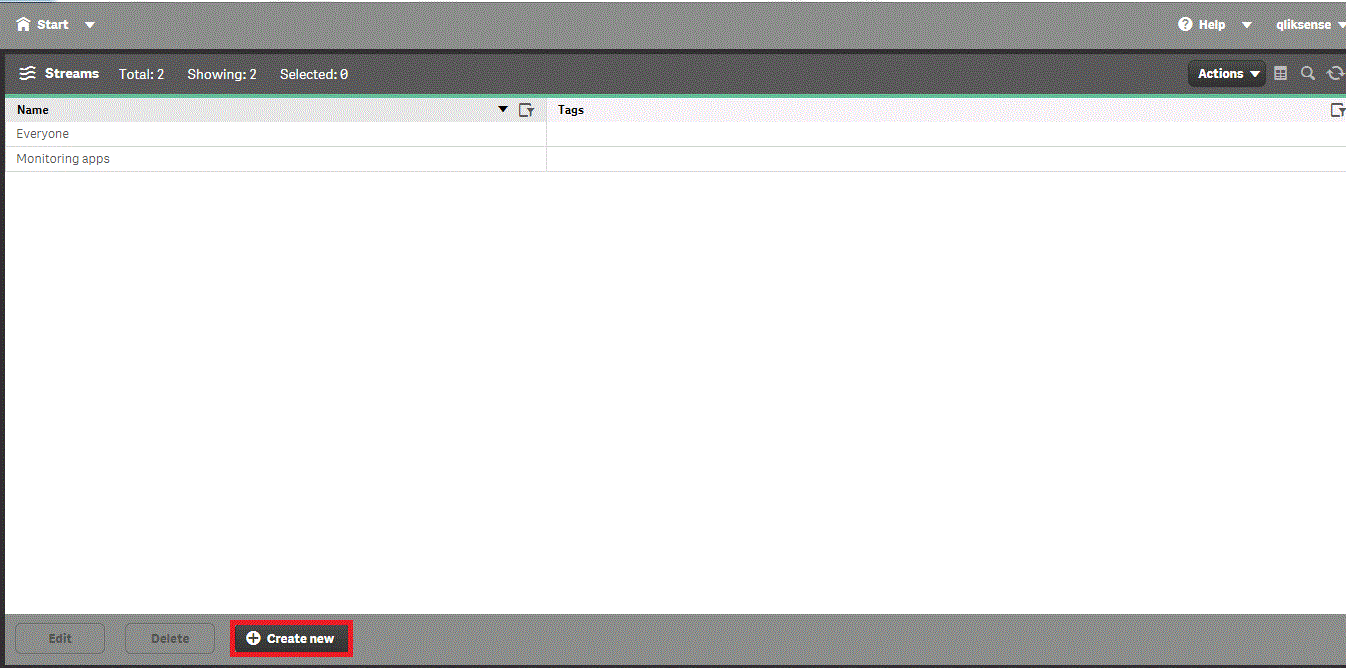Click the Delete button

tap(170, 638)
